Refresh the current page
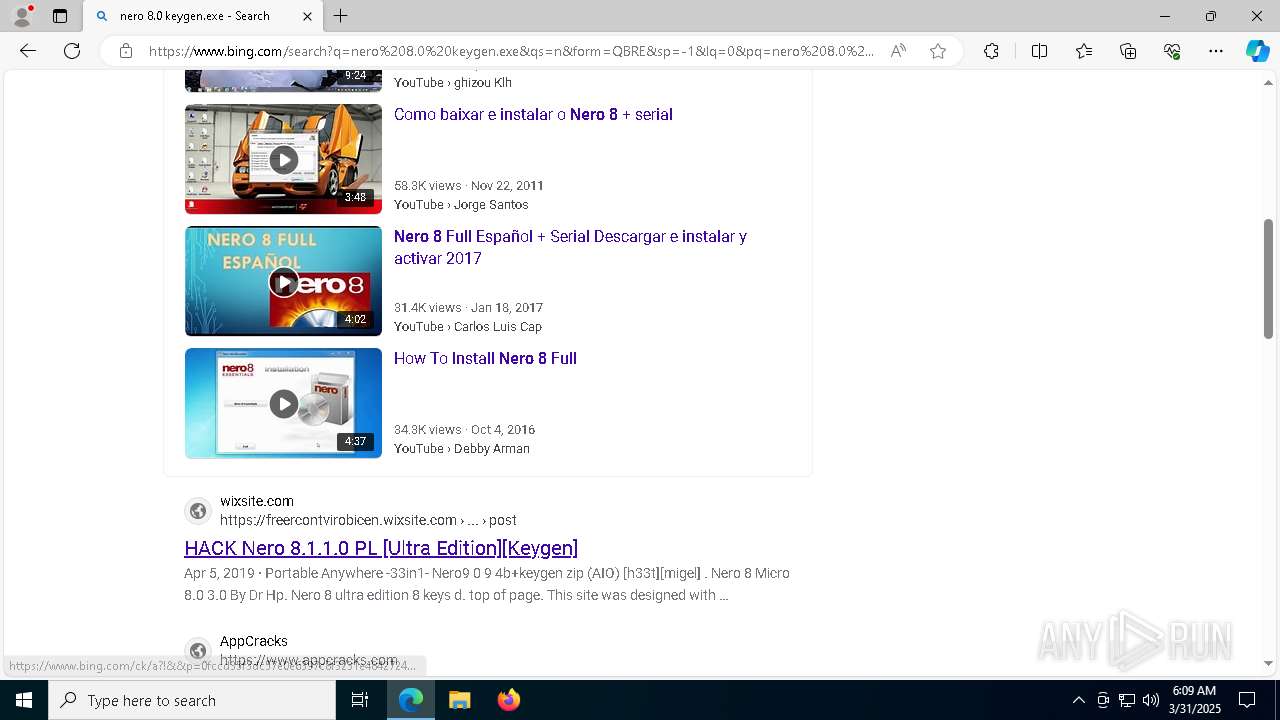The width and height of the screenshot is (1280, 720). point(72,51)
